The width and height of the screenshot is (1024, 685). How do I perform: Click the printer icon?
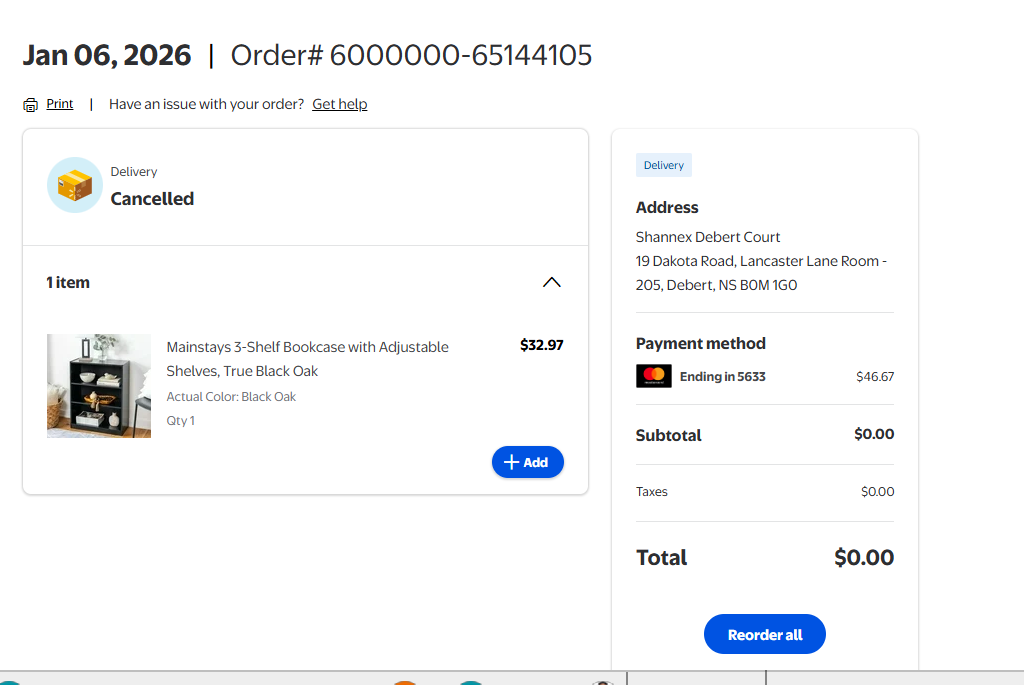pos(31,105)
